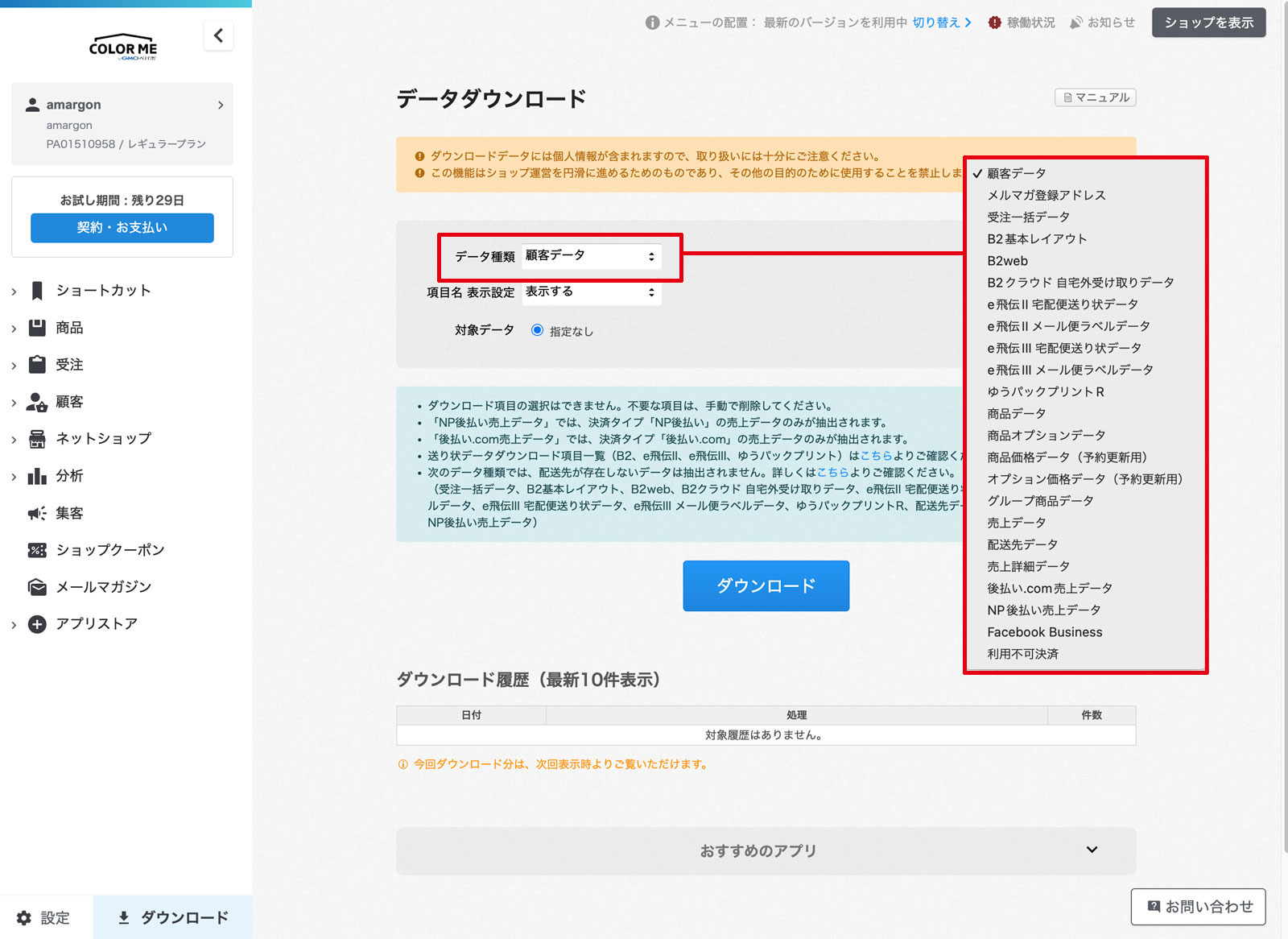
Task: Click the お問い合わせ button
Action: coord(1199,907)
